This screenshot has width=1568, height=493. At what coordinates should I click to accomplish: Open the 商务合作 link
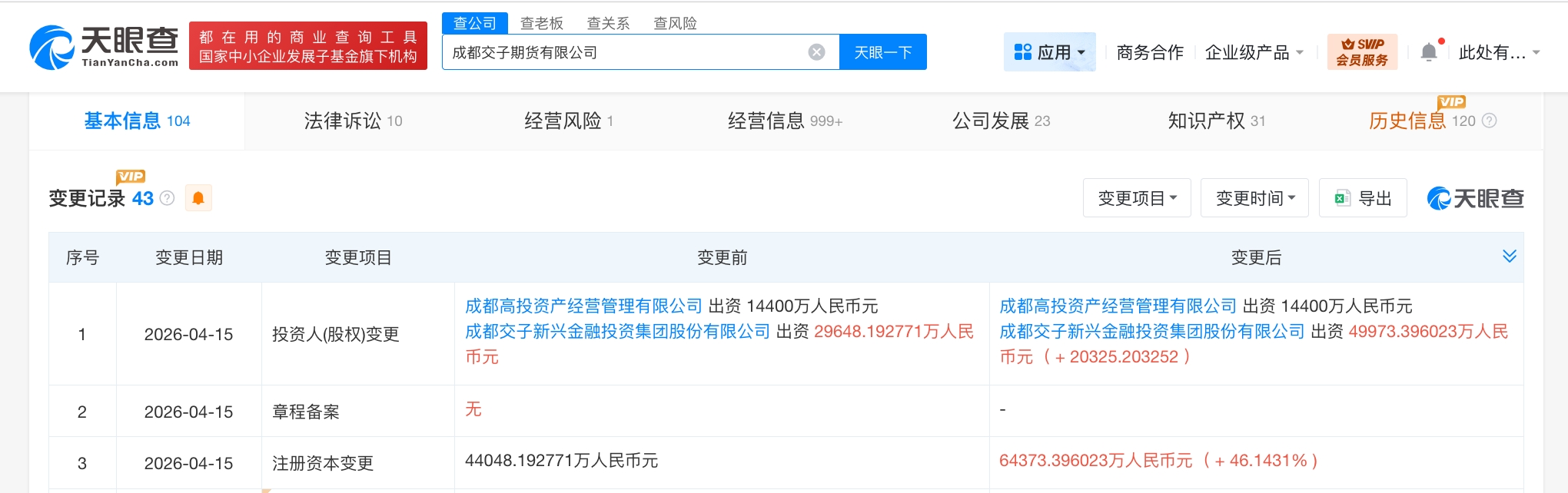coord(1150,52)
